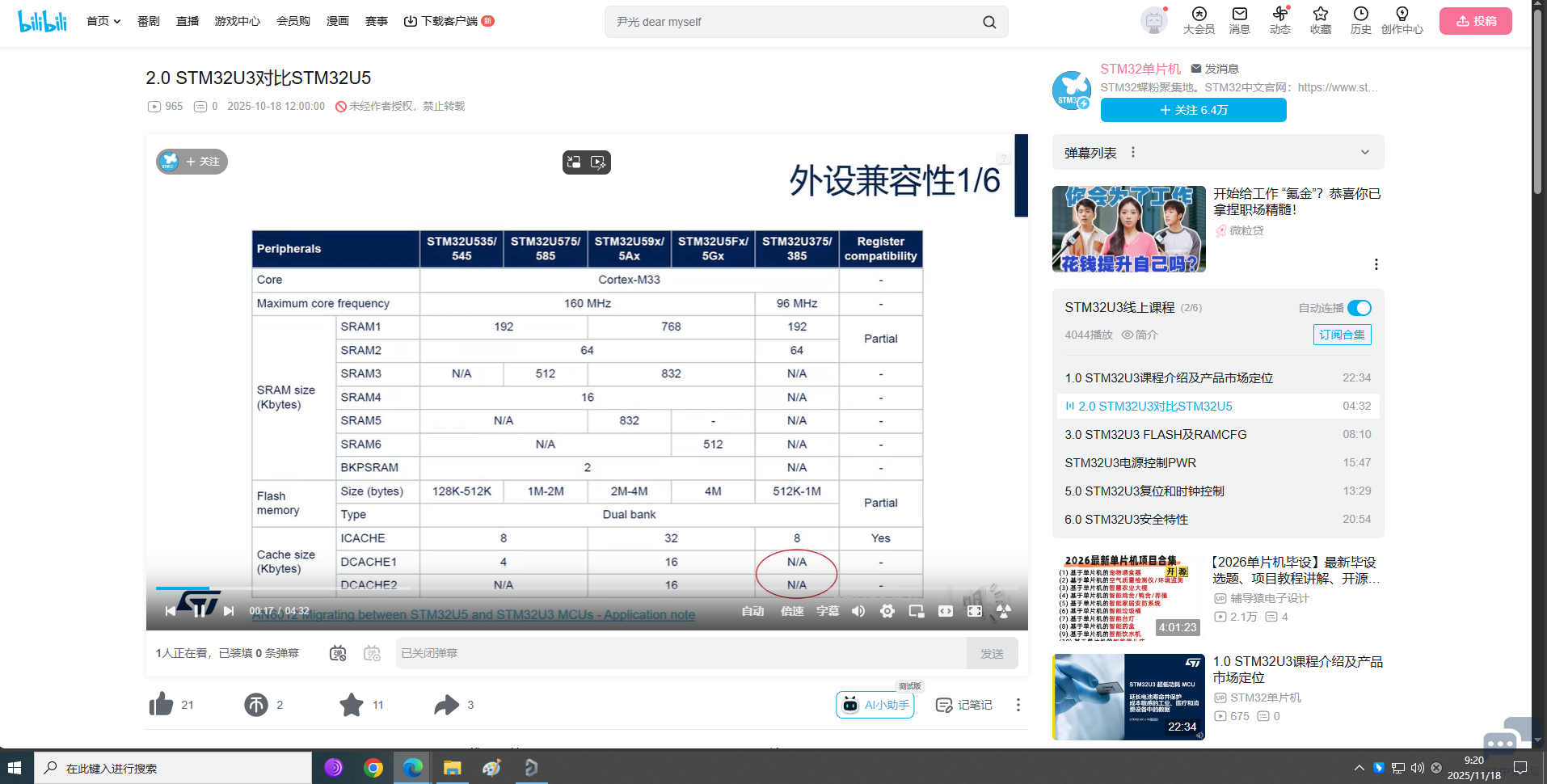Open playback speed (倍速) menu
The height and width of the screenshot is (784, 1547).
coord(791,611)
